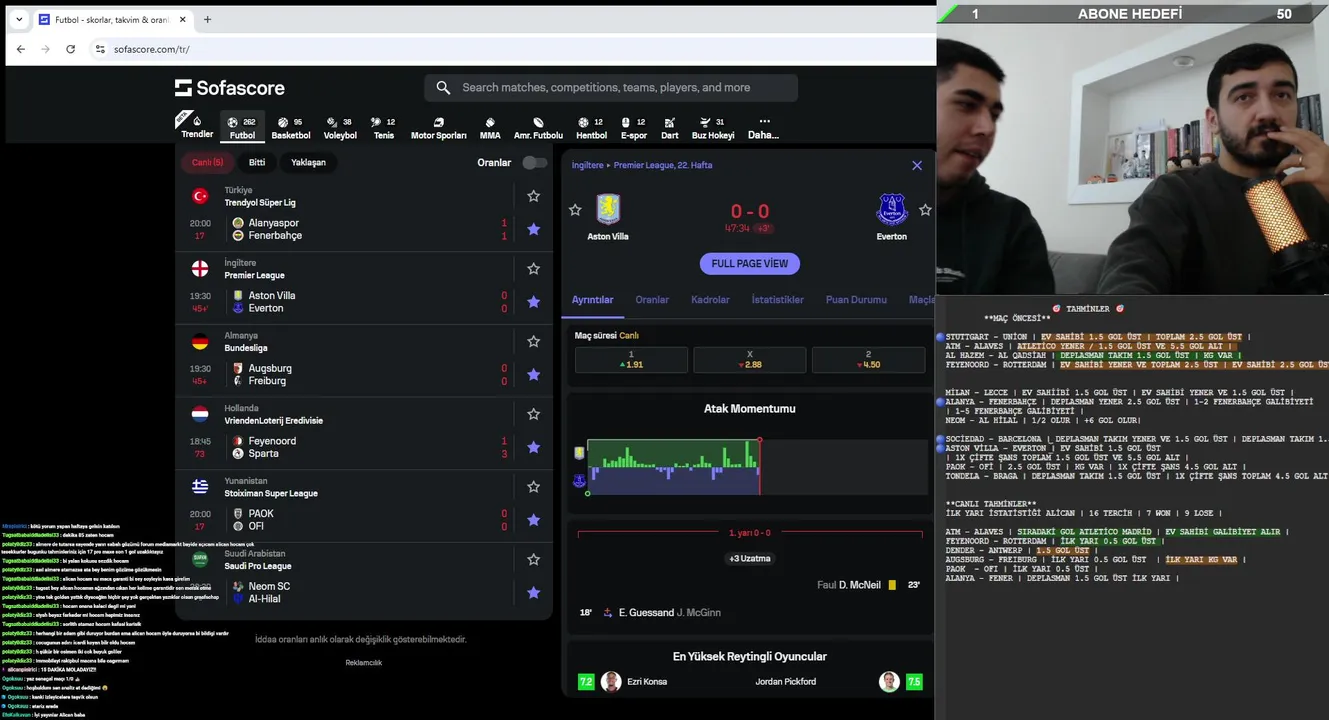Open the Dart category
This screenshot has width=1329, height=720.
(669, 127)
